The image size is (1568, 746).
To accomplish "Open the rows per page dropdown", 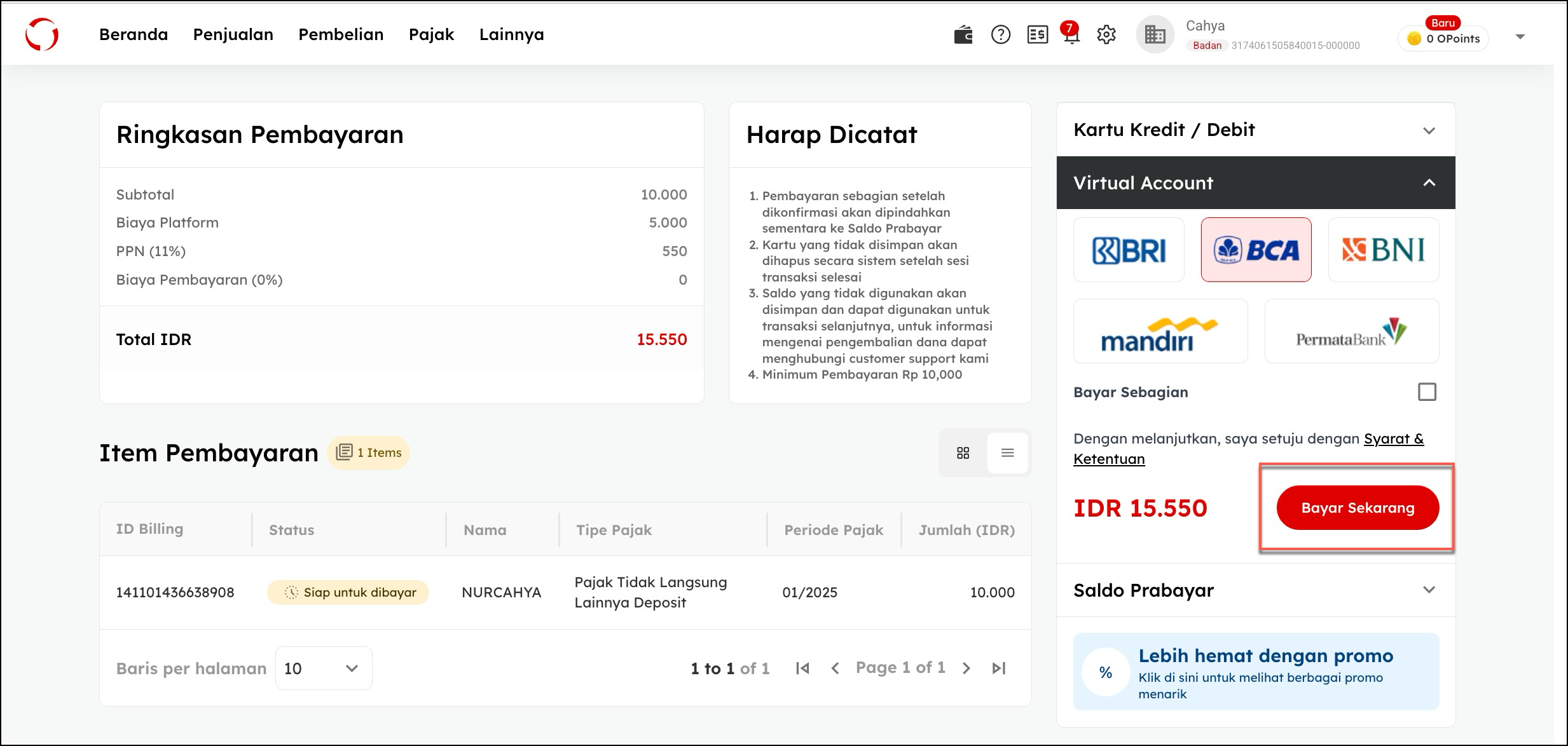I will (x=323, y=668).
